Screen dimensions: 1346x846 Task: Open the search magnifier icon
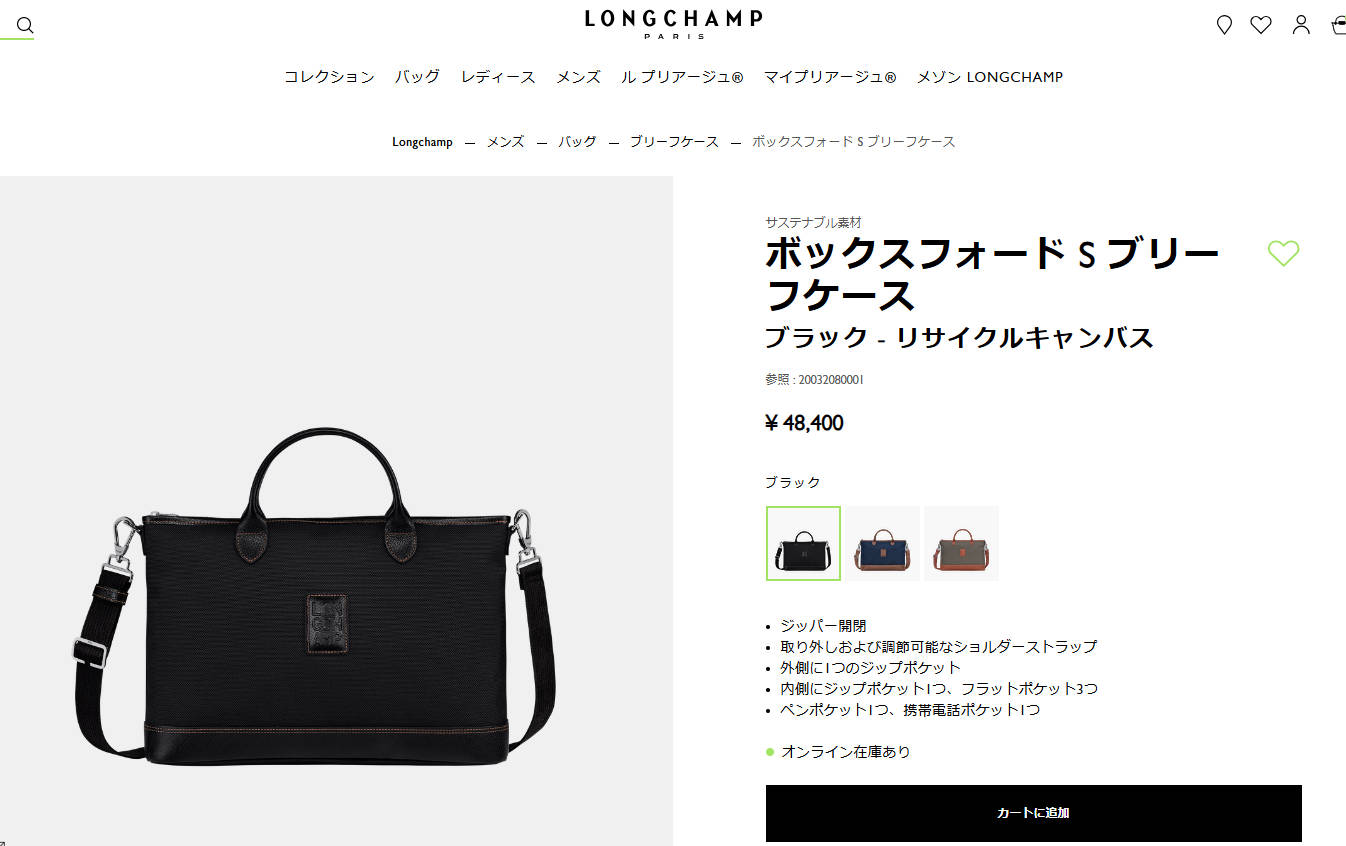click(25, 25)
